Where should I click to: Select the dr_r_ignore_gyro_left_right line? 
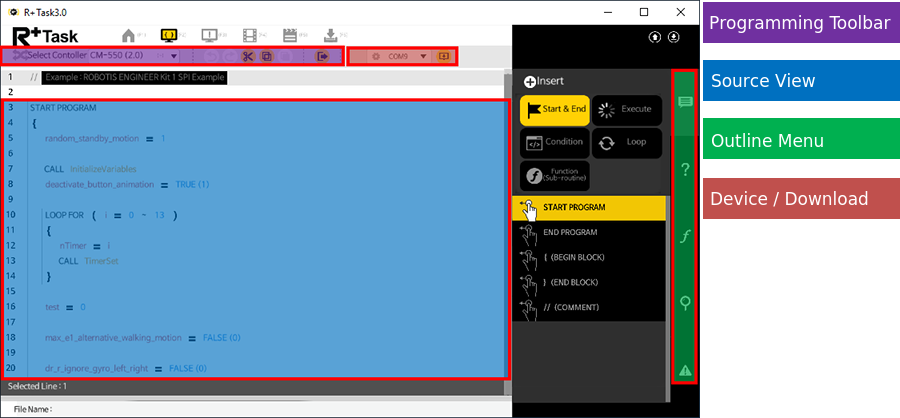point(125,369)
